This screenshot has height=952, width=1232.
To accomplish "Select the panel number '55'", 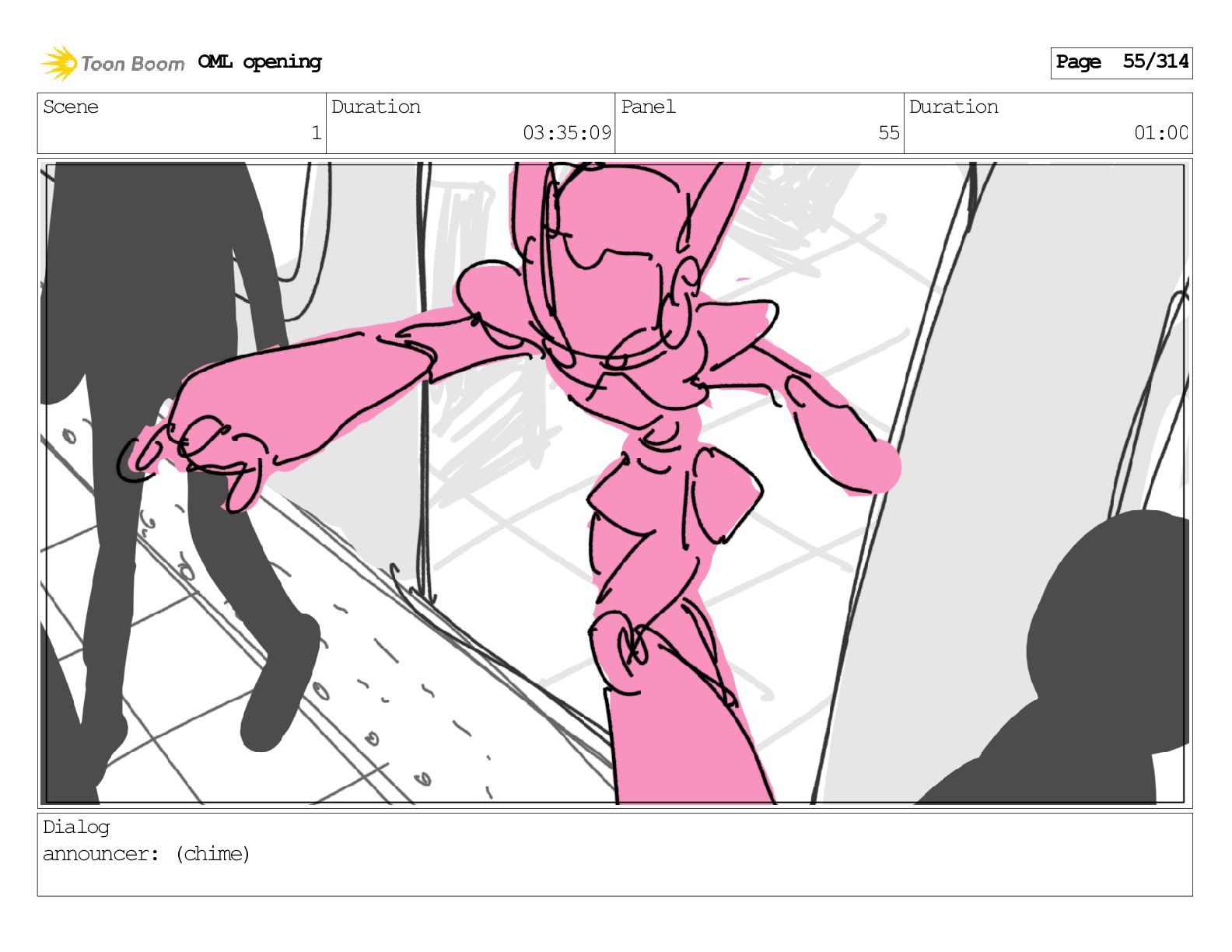I will pyautogui.click(x=889, y=133).
